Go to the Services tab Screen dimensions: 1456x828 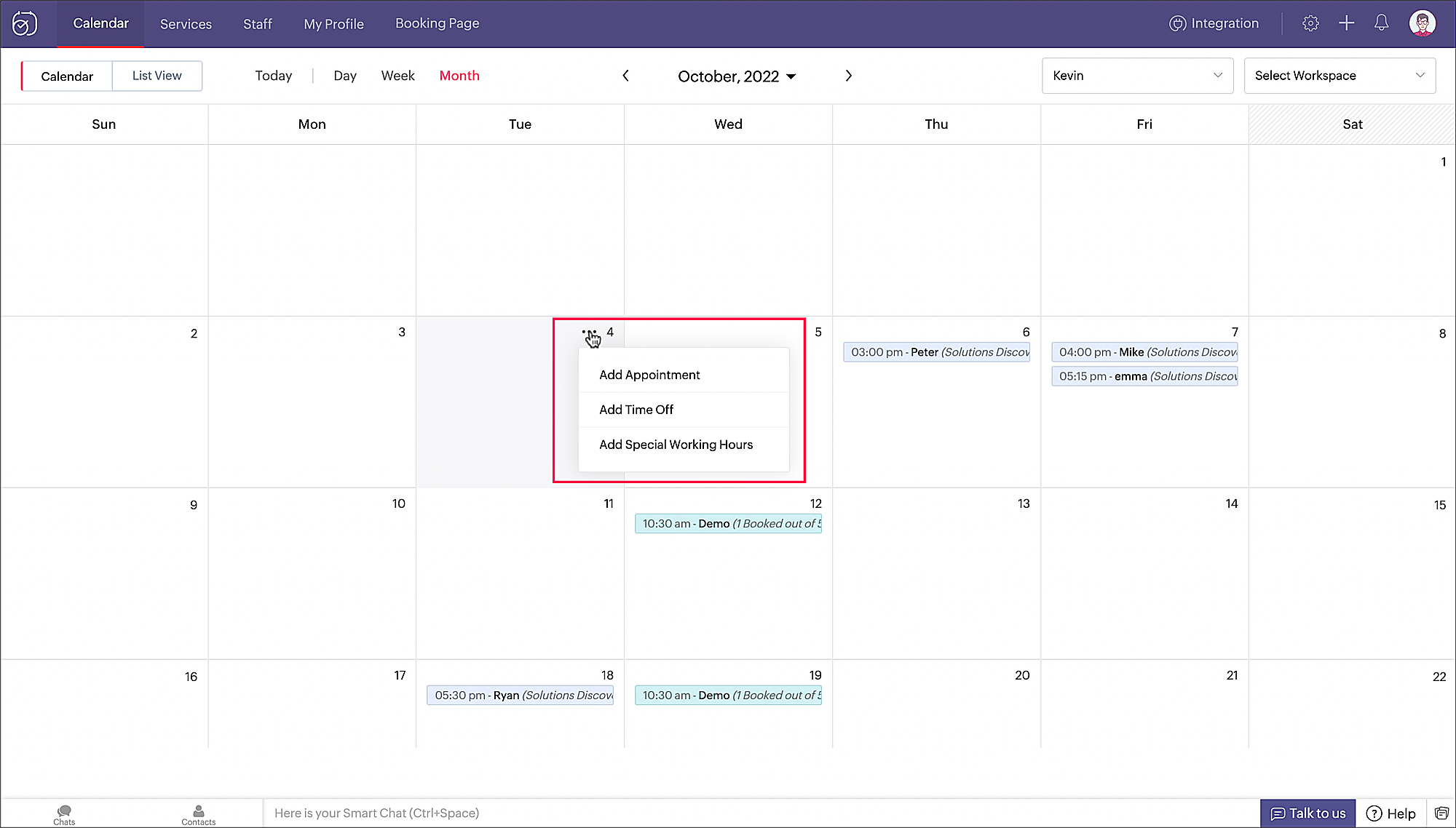coord(186,24)
